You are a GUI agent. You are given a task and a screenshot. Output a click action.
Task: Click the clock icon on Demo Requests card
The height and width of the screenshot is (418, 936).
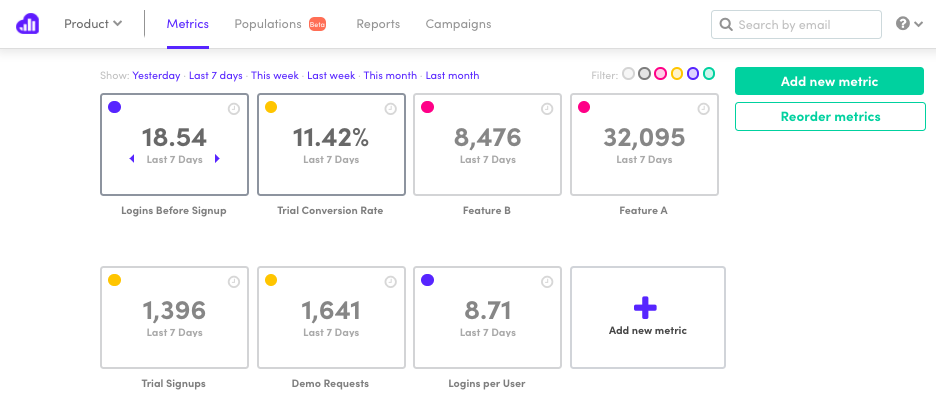390,281
